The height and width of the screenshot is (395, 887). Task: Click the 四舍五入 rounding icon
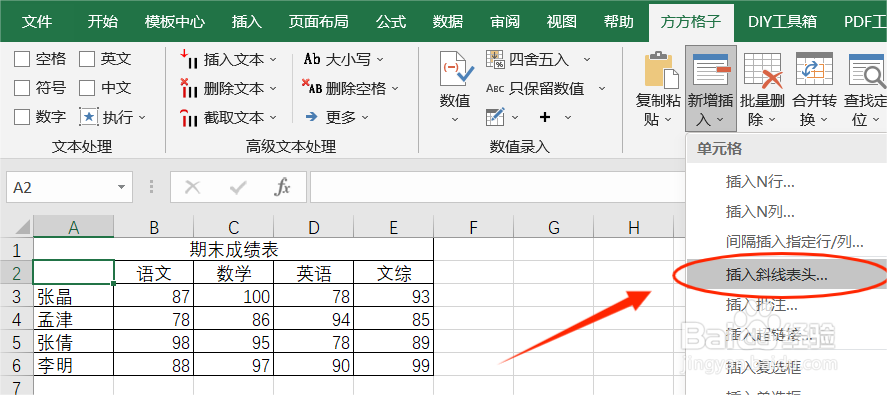pyautogui.click(x=496, y=59)
